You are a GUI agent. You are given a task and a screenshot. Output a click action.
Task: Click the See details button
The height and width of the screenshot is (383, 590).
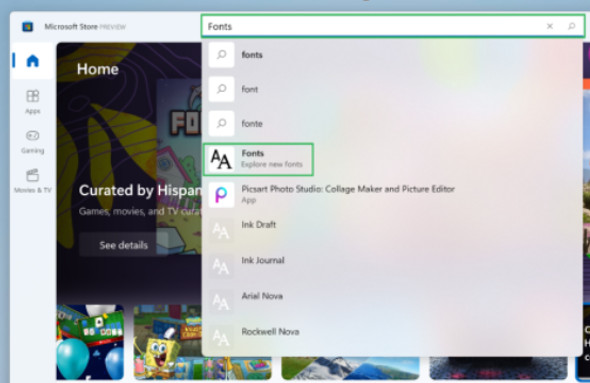tap(123, 245)
